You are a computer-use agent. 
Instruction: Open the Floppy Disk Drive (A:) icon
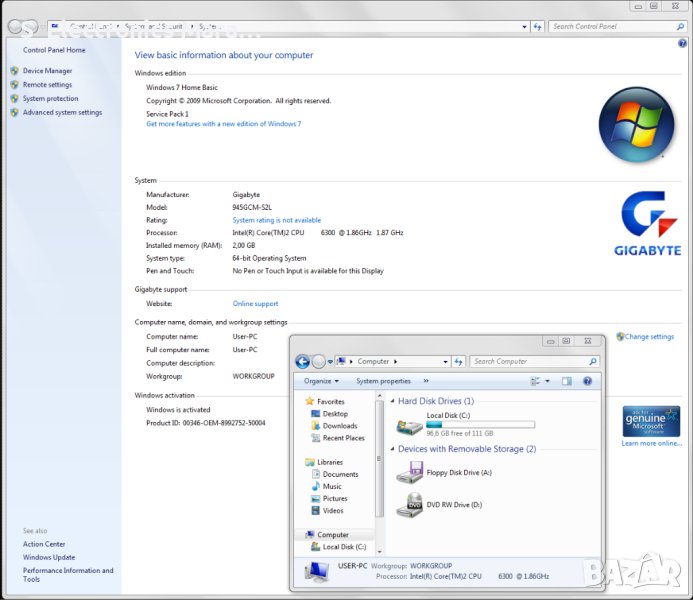click(x=409, y=474)
